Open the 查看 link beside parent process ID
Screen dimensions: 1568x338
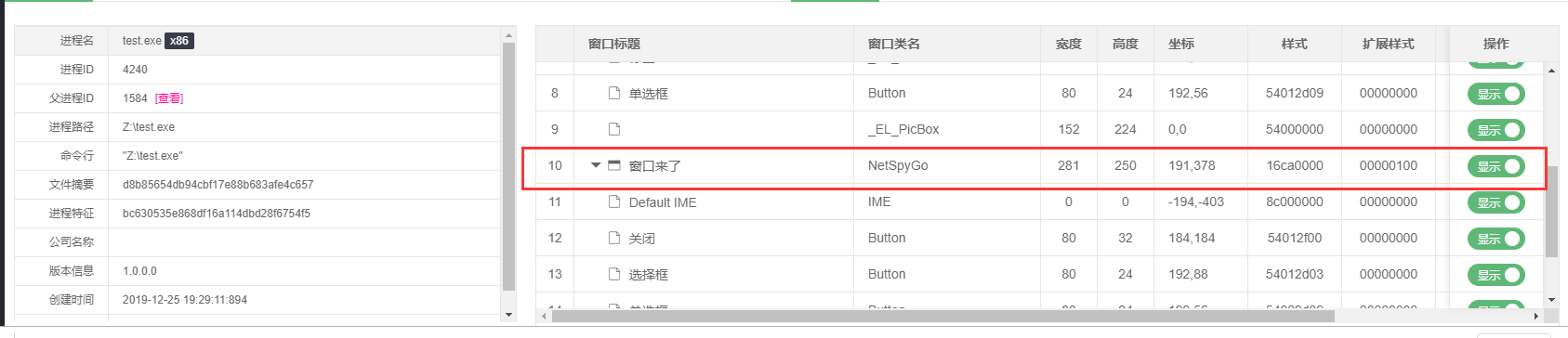pyautogui.click(x=169, y=98)
